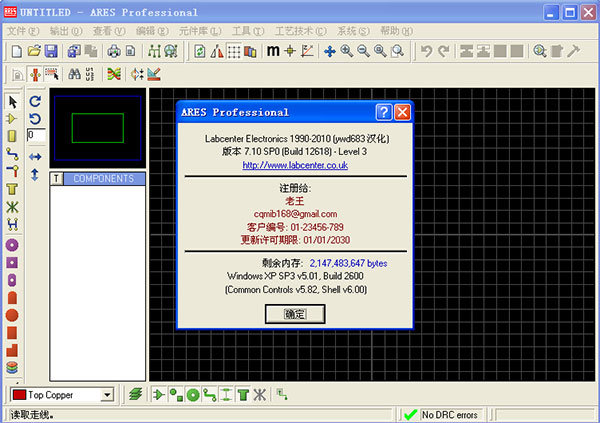The image size is (600, 423).
Task: Select the red rectangular SMT pad tool
Action: click(12, 333)
